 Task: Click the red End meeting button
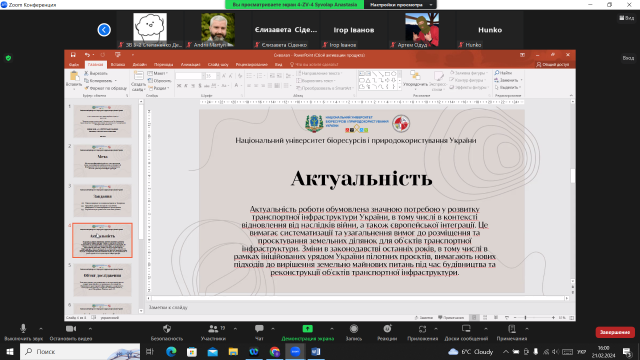pyautogui.click(x=615, y=332)
